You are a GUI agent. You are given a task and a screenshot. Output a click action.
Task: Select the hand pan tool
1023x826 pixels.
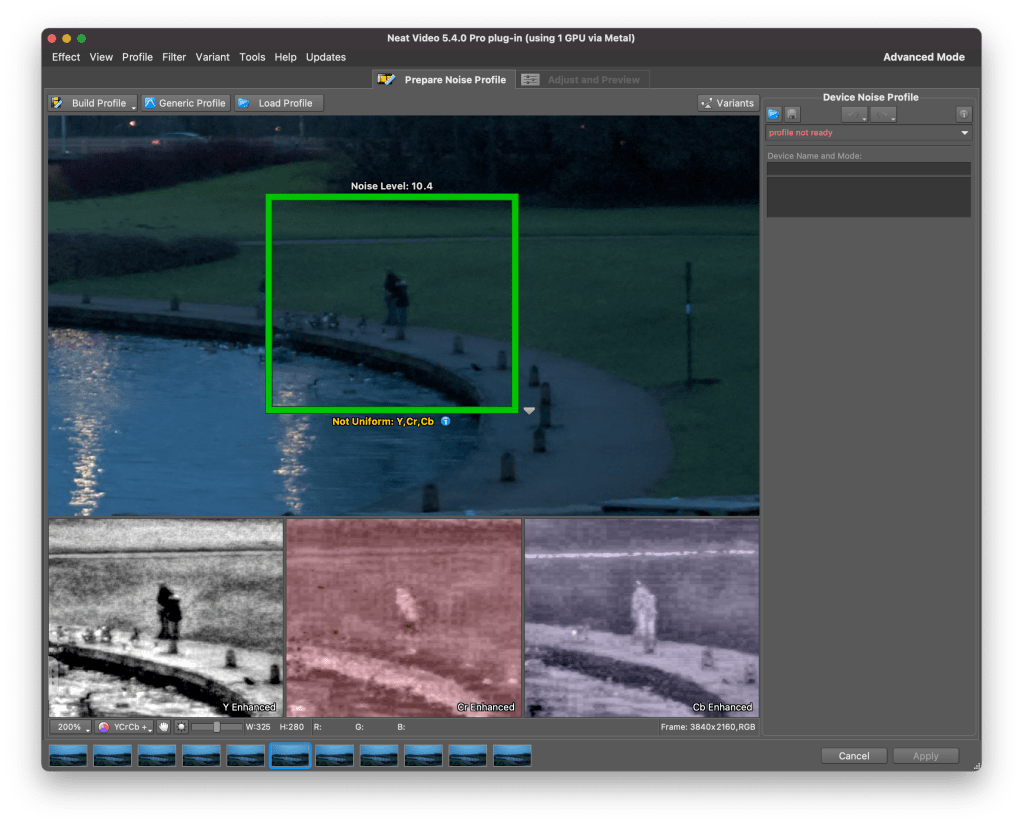164,727
